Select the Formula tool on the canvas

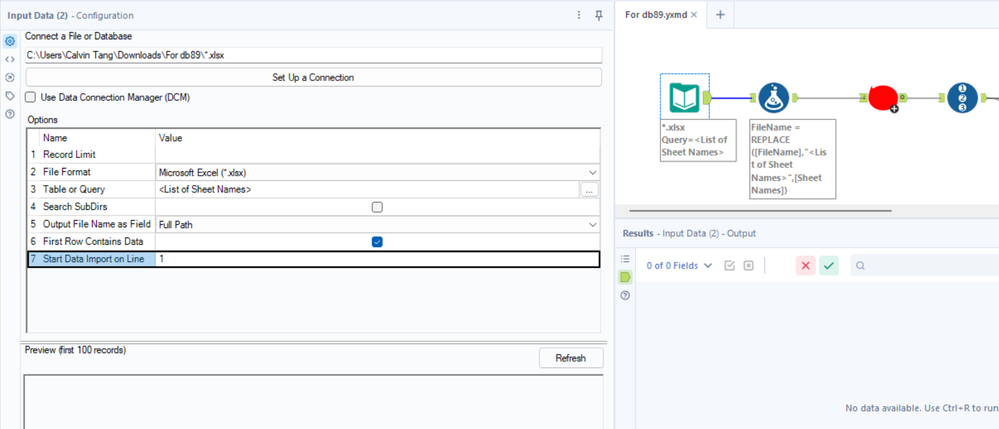pyautogui.click(x=773, y=98)
